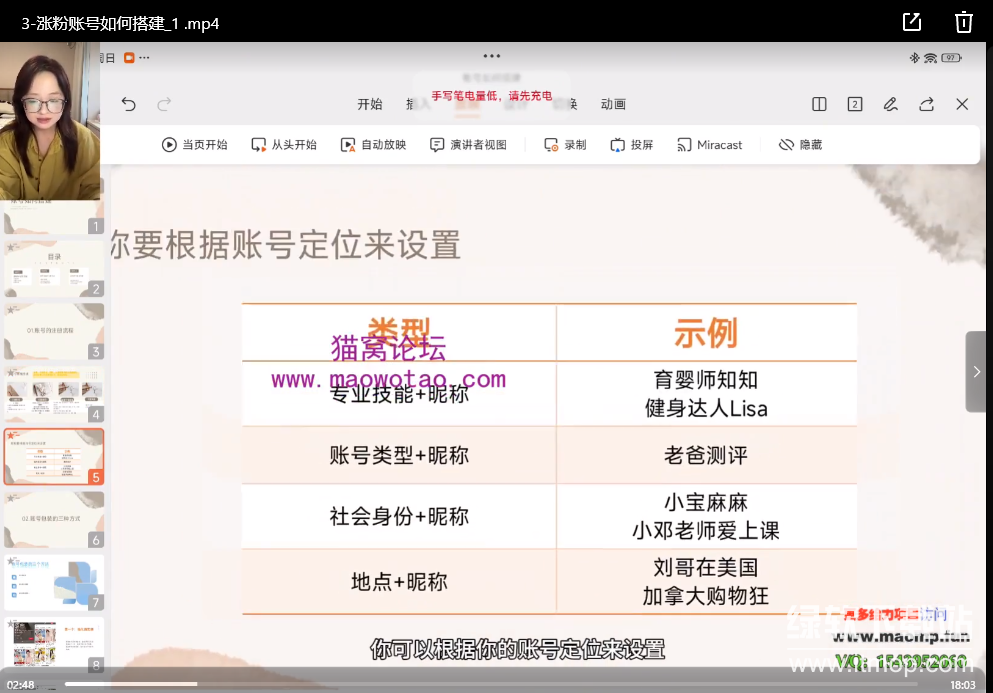
Task: Open the page count icon showing 2
Action: click(x=855, y=104)
